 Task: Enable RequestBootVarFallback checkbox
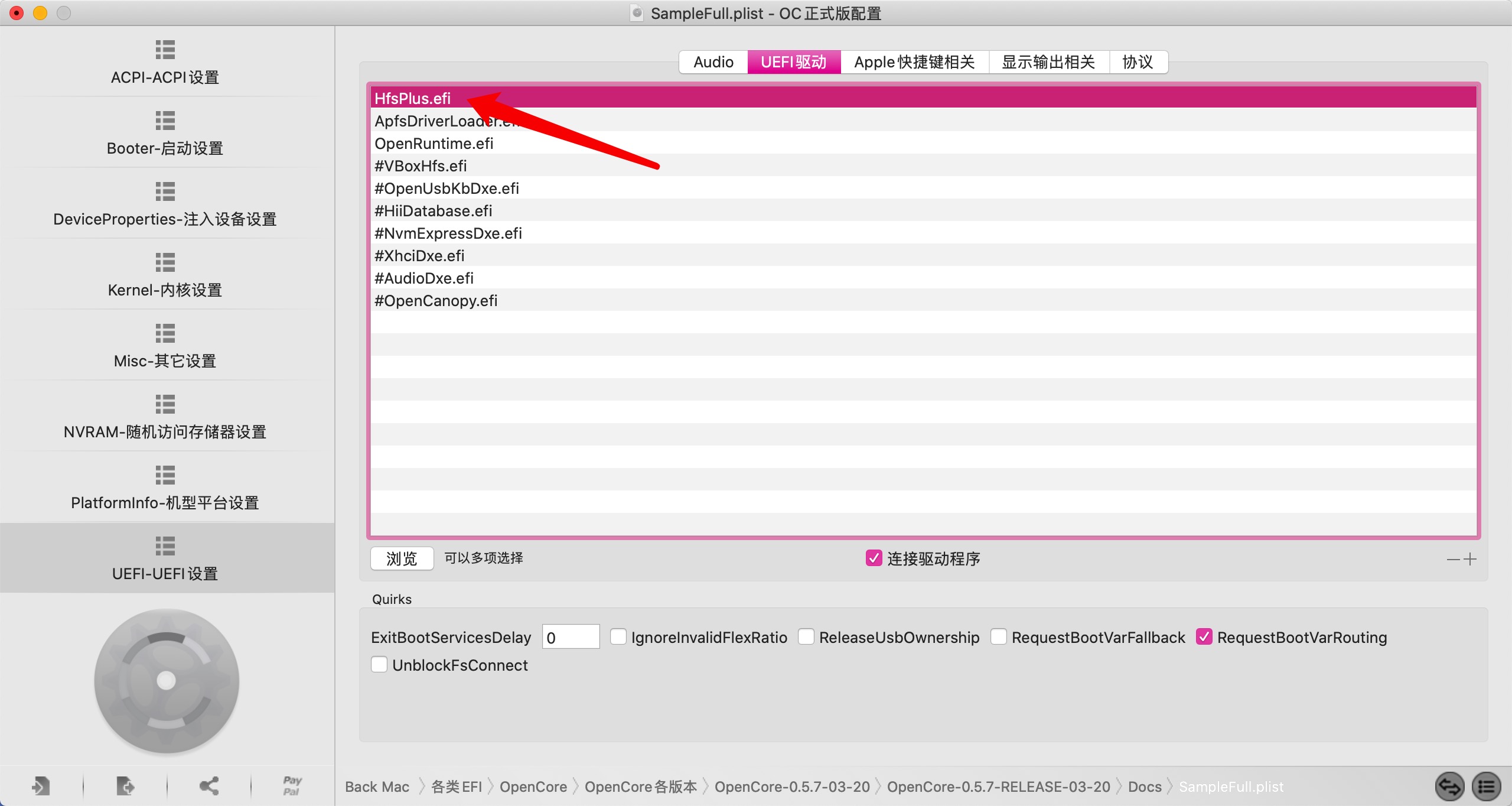(x=999, y=637)
